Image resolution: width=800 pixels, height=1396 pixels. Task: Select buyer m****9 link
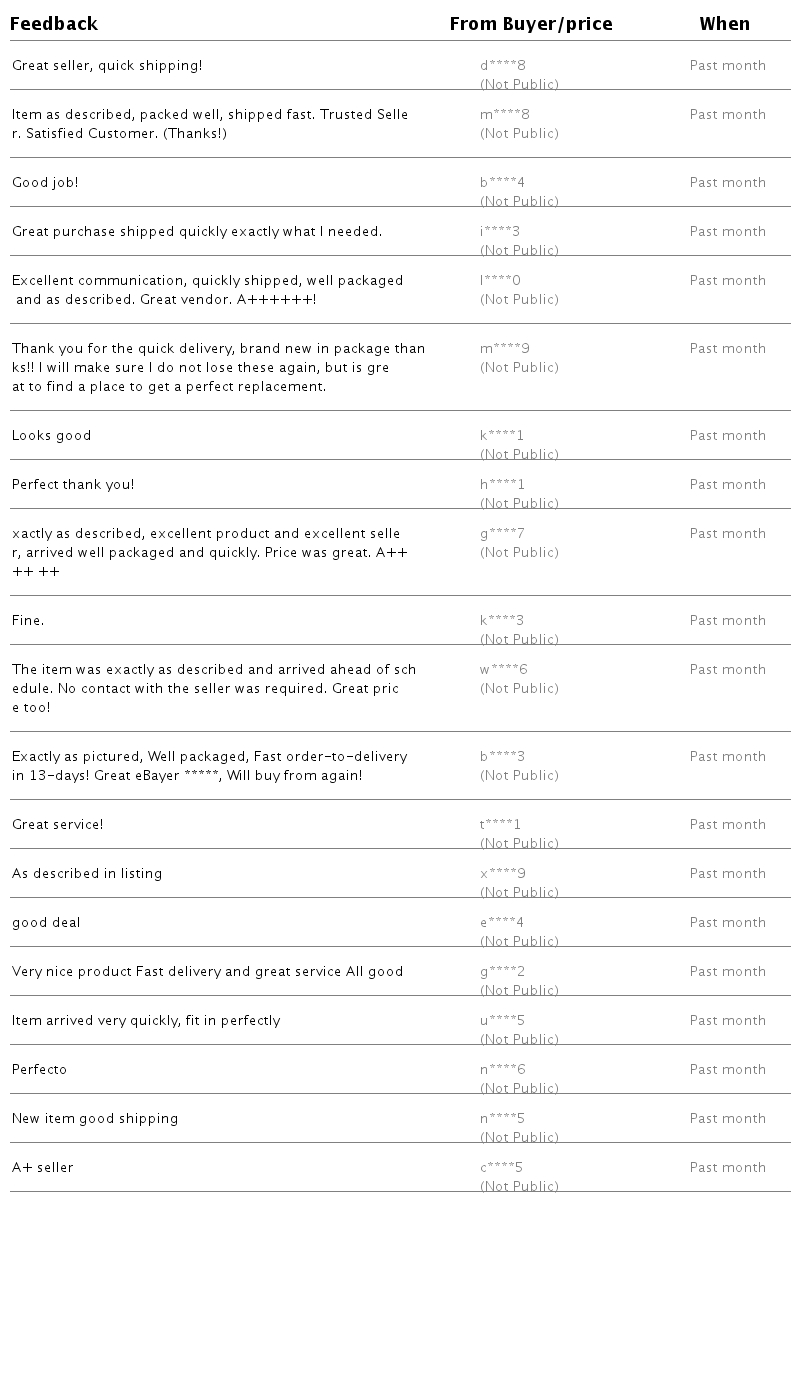pos(505,349)
